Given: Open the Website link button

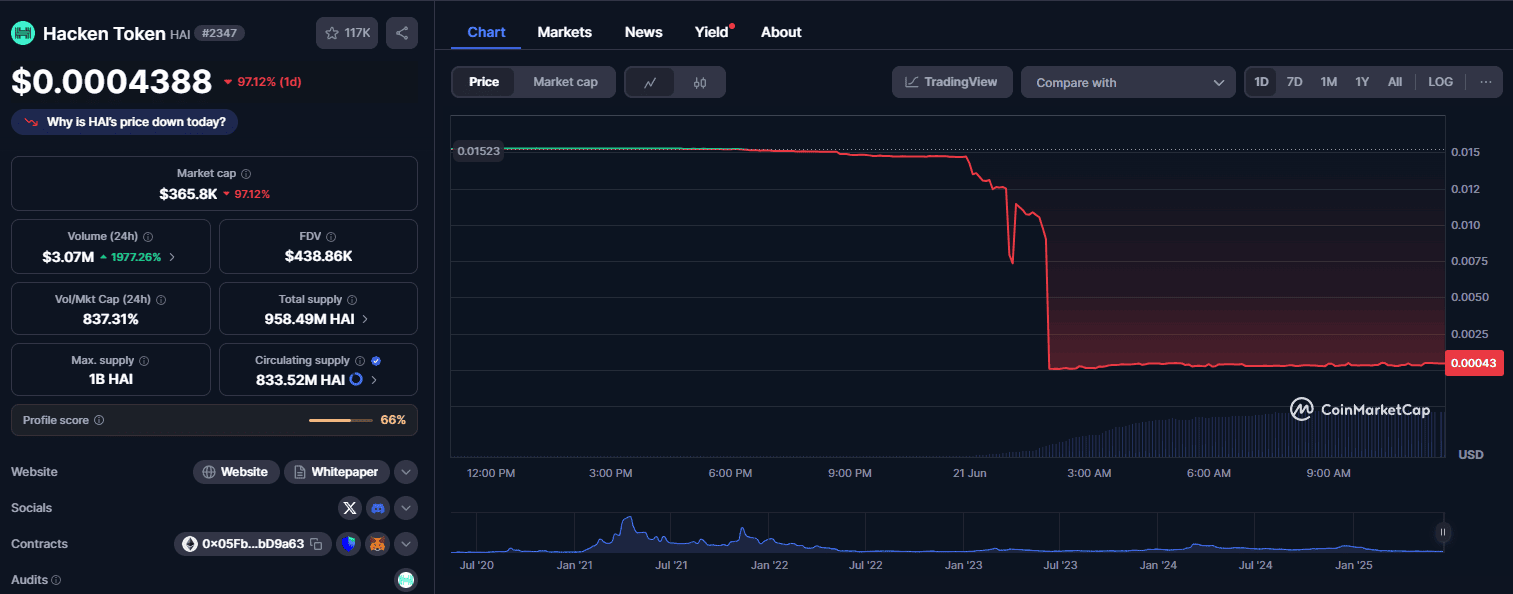Looking at the screenshot, I should coord(236,472).
